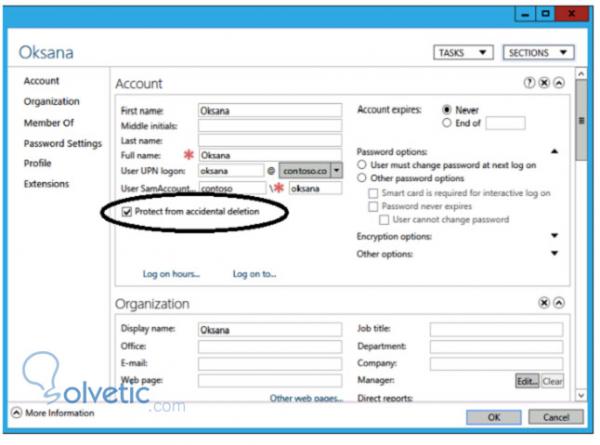Viewport: 600px width, 445px height.
Task: Click the E-mail field
Action: [x=270, y=363]
